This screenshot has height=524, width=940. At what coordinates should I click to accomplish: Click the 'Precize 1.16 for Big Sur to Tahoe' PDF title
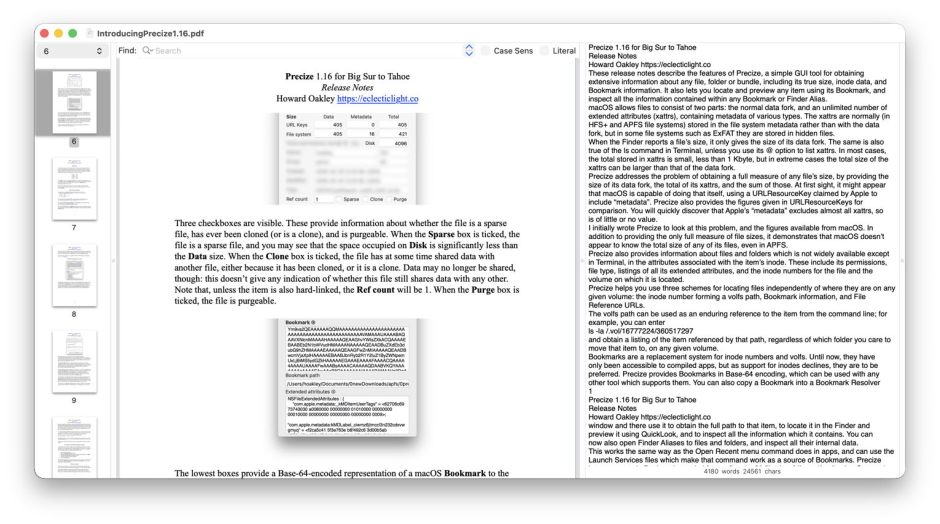[x=347, y=76]
